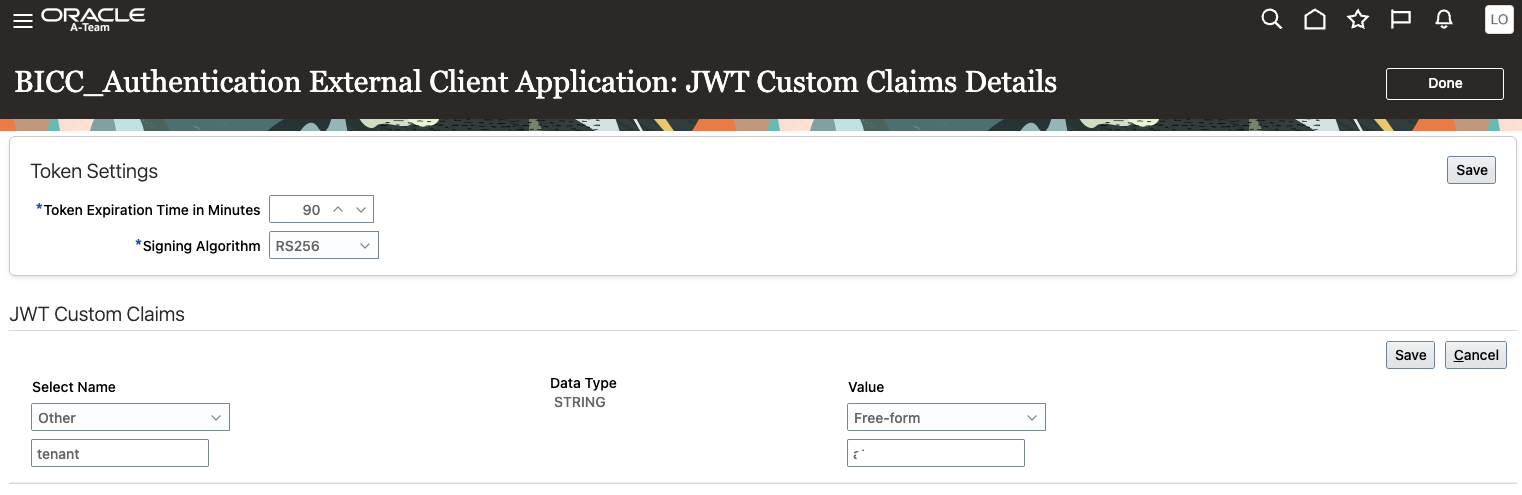Click the BICC_Authentication page title
This screenshot has width=1522, height=495.
535,82
